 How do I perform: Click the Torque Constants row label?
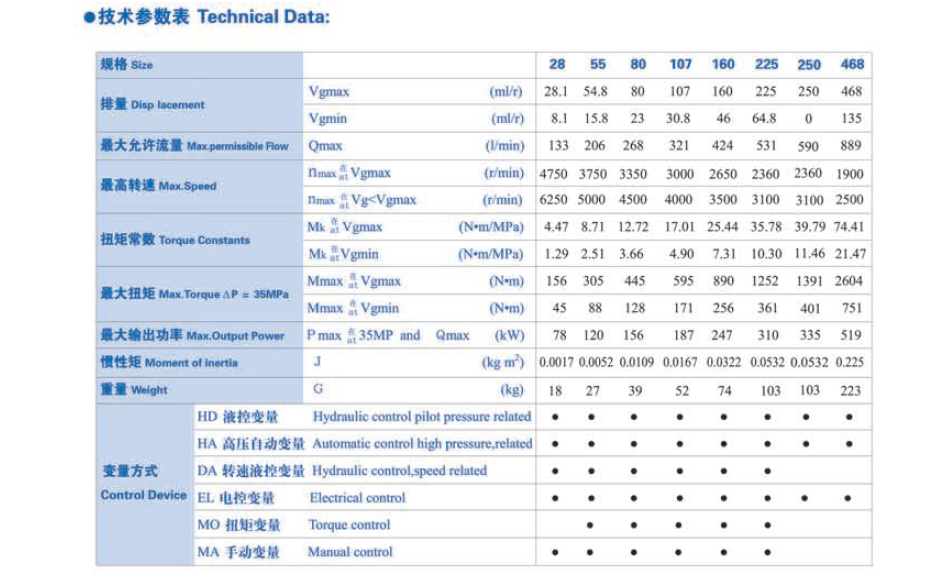pos(176,240)
